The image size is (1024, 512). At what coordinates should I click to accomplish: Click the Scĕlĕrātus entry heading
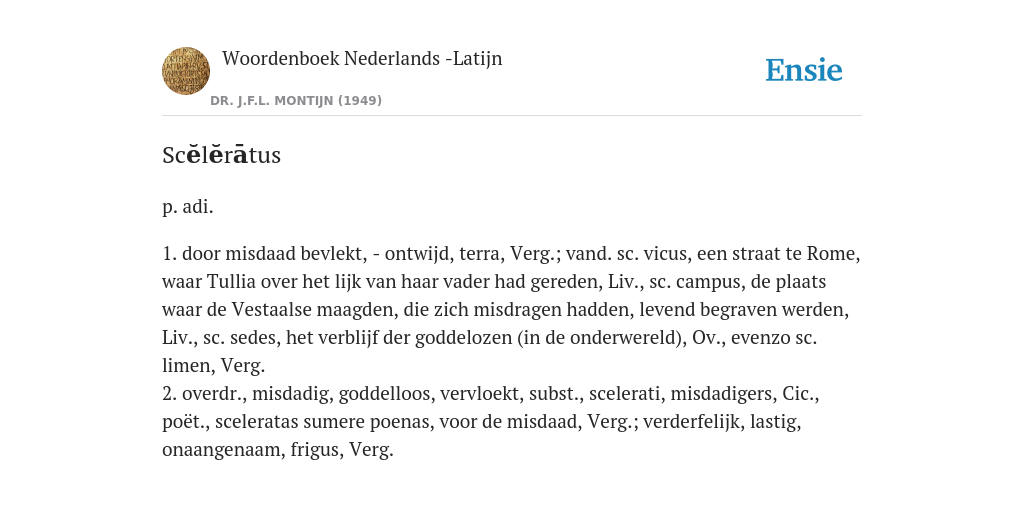coord(221,155)
